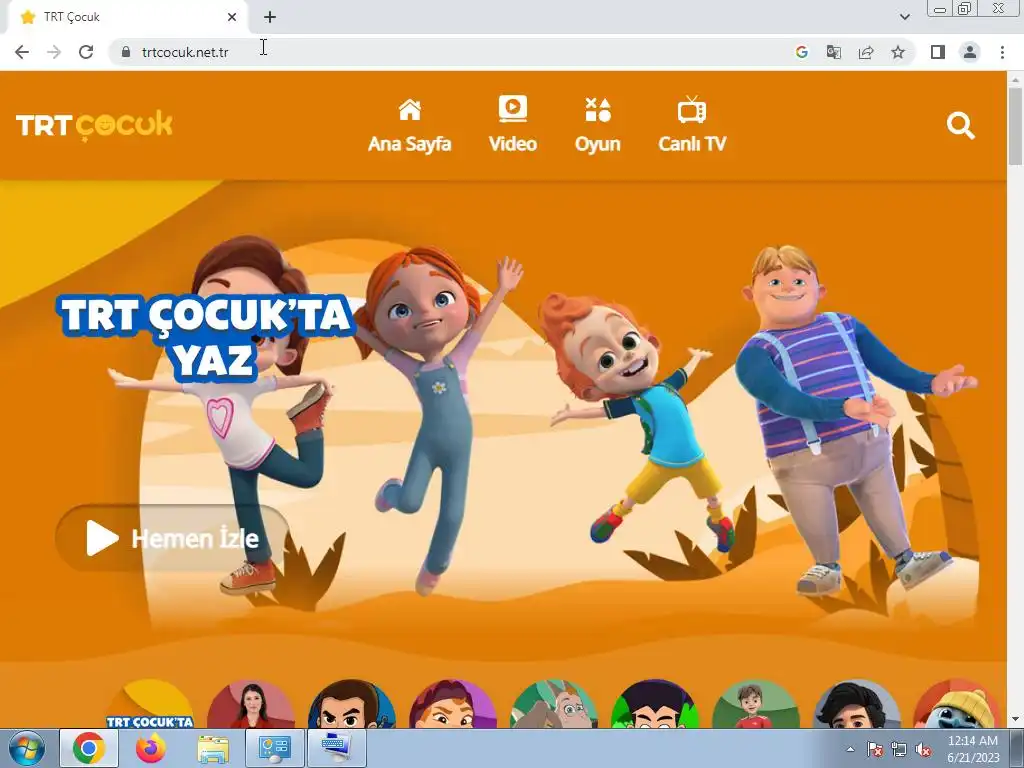Open the TRT ÇOCUK'TA circle thumbnail

pos(150,704)
